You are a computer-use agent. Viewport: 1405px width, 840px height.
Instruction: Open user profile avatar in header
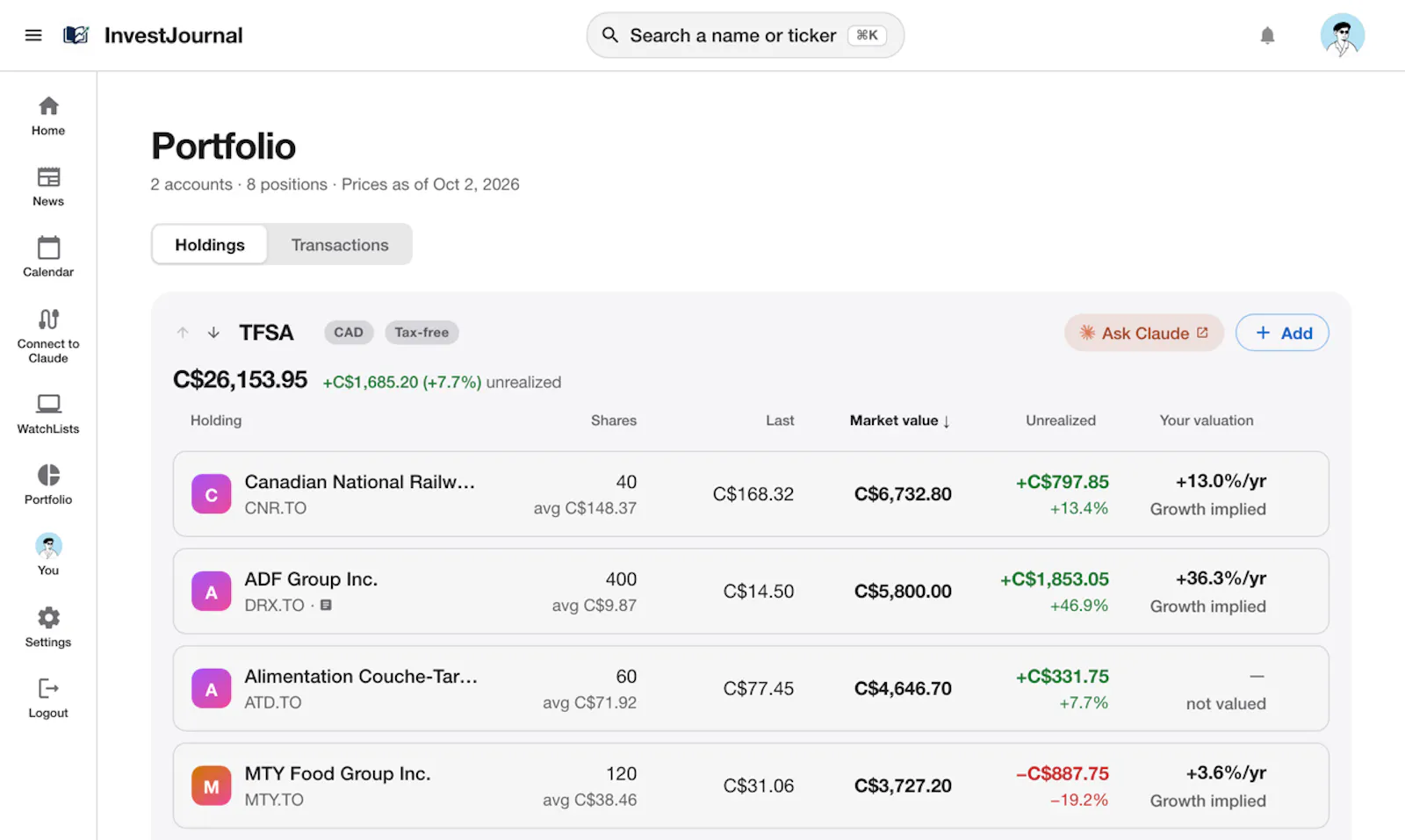[x=1342, y=35]
